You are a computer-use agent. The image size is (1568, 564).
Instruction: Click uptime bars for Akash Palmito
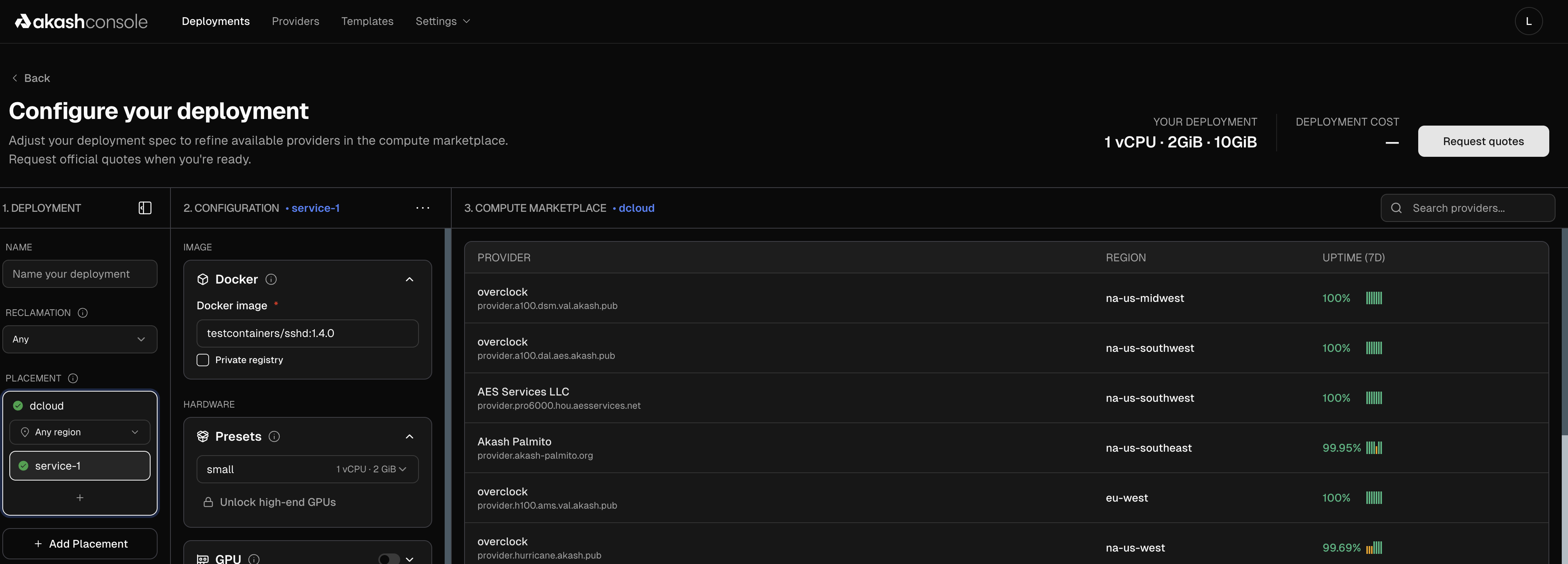coord(1374,448)
